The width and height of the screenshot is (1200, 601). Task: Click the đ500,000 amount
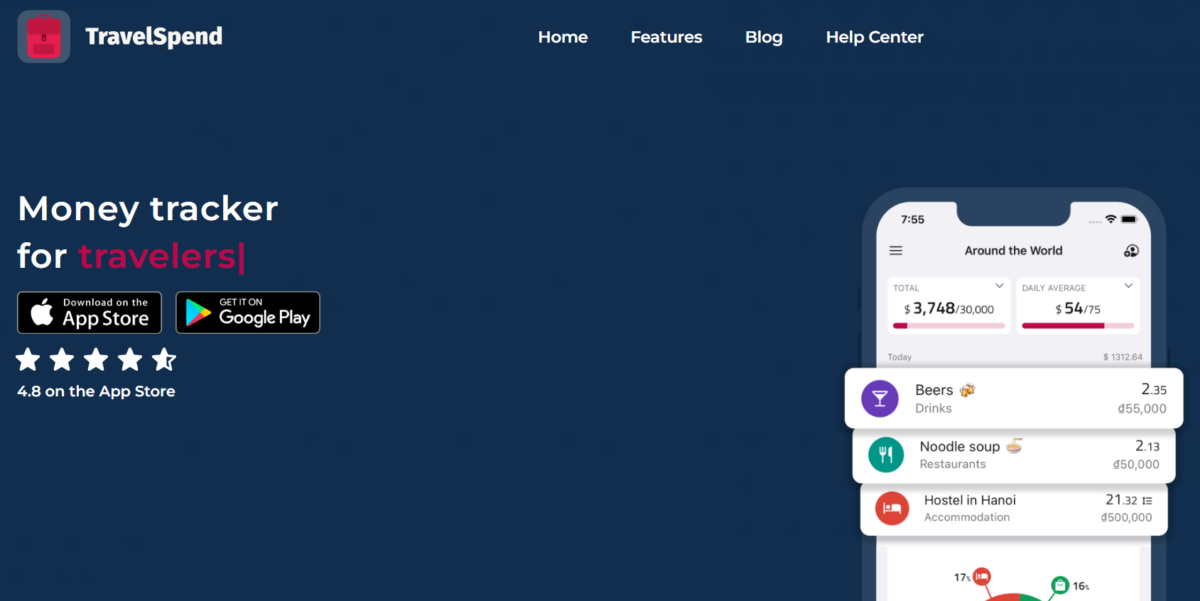click(x=1126, y=518)
